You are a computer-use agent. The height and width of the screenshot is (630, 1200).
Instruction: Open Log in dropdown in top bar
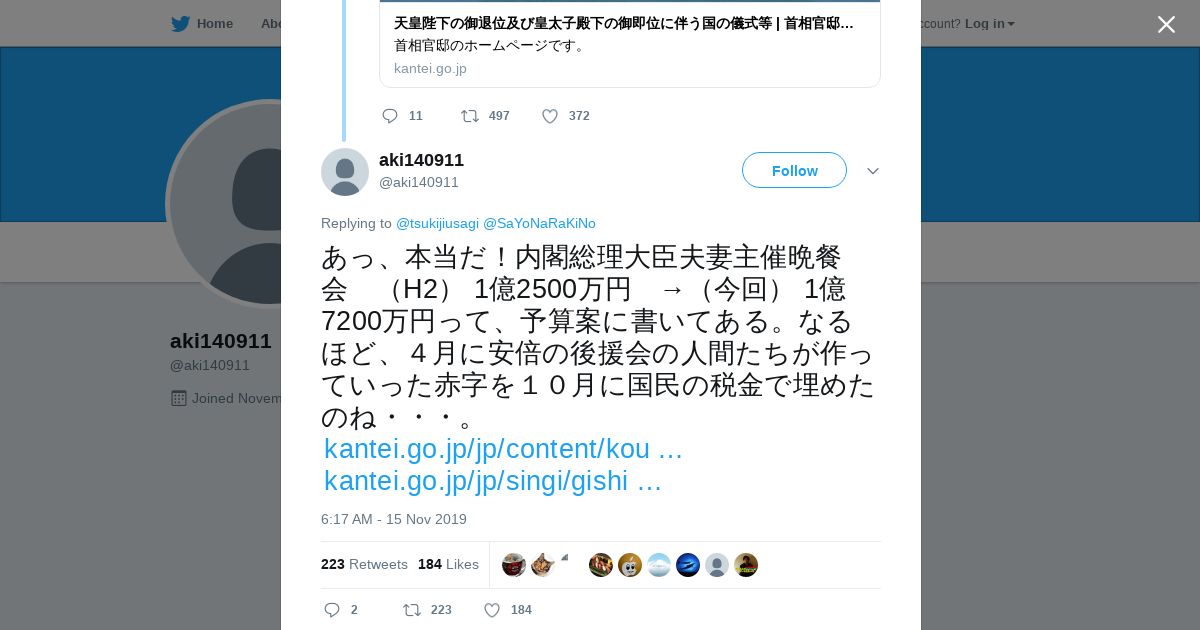[989, 24]
